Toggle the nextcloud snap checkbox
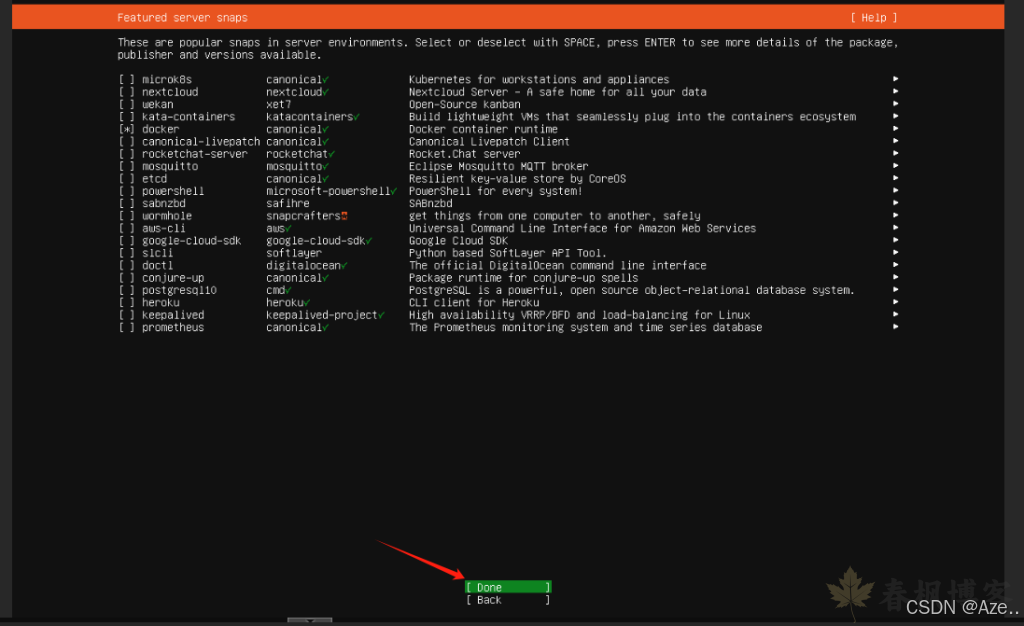 coord(127,92)
